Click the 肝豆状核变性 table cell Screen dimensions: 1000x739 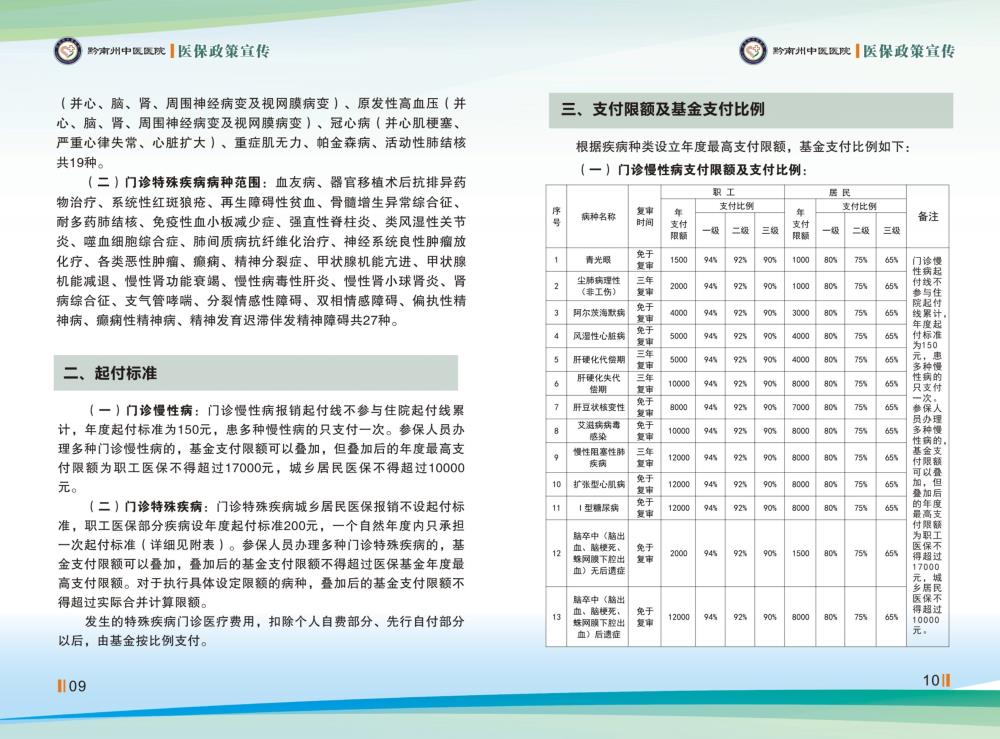click(x=596, y=408)
